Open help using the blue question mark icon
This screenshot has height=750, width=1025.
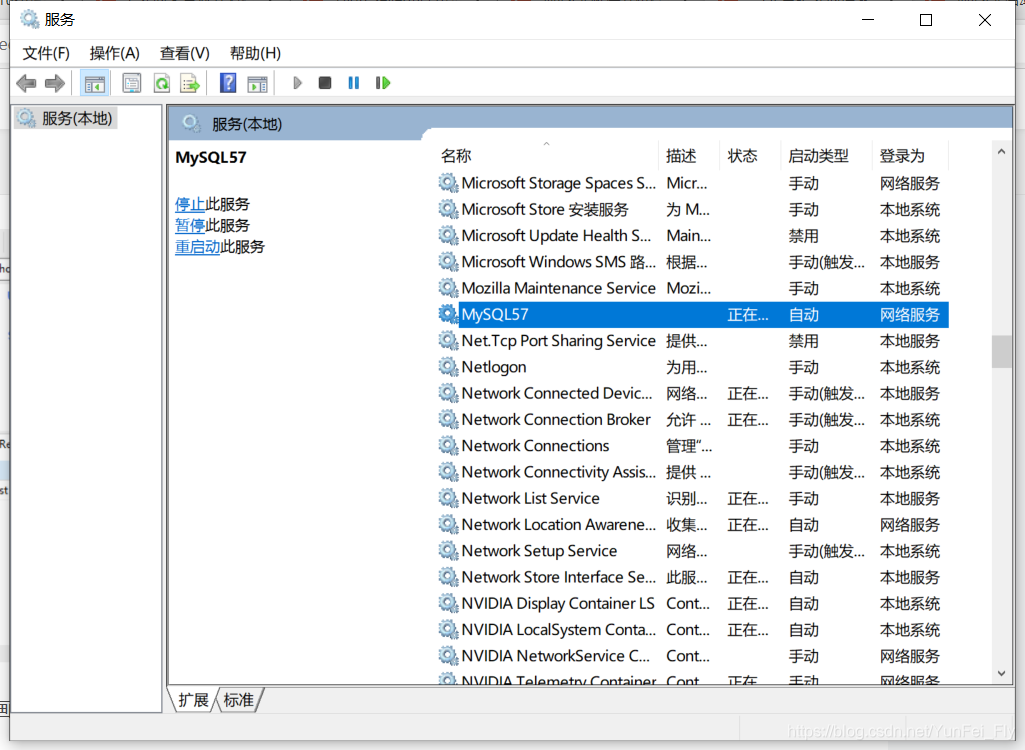pos(227,82)
